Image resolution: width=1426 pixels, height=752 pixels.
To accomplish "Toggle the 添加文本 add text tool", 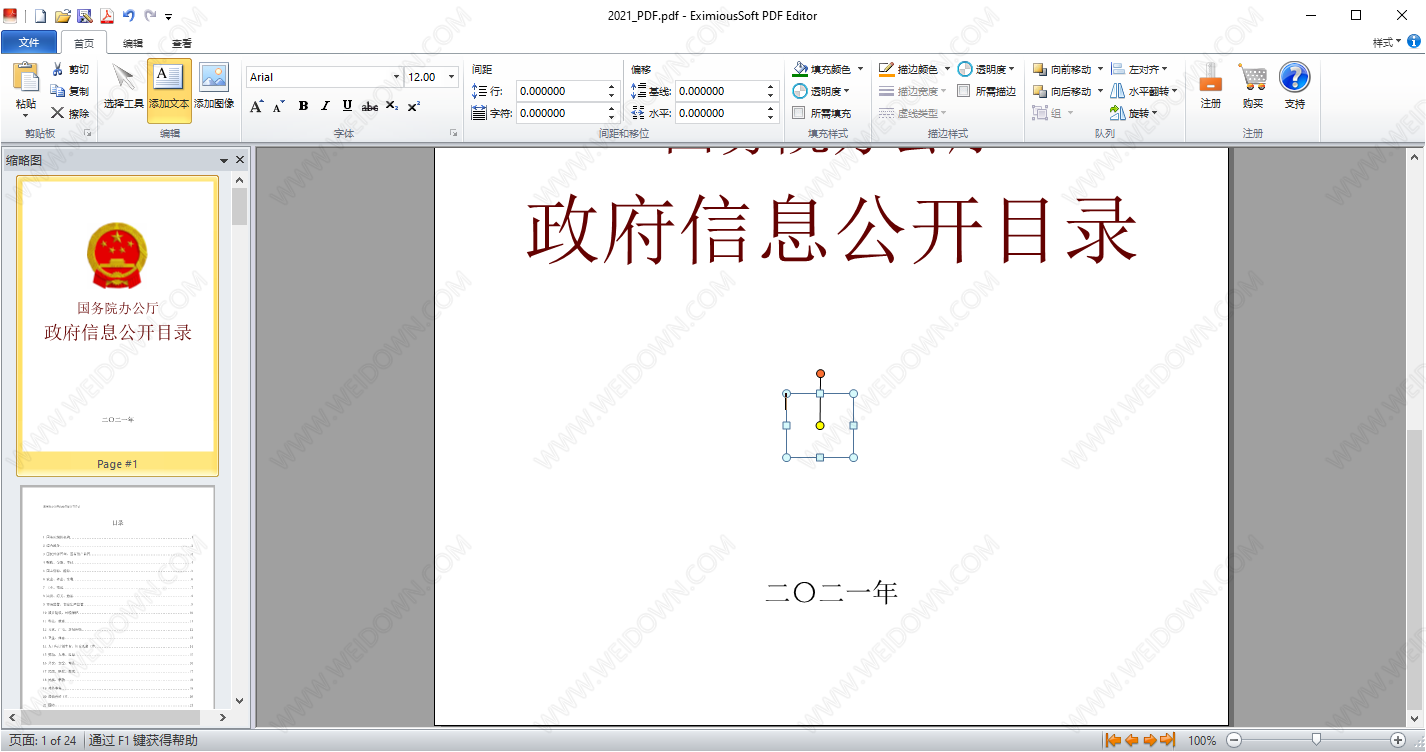I will coord(169,90).
